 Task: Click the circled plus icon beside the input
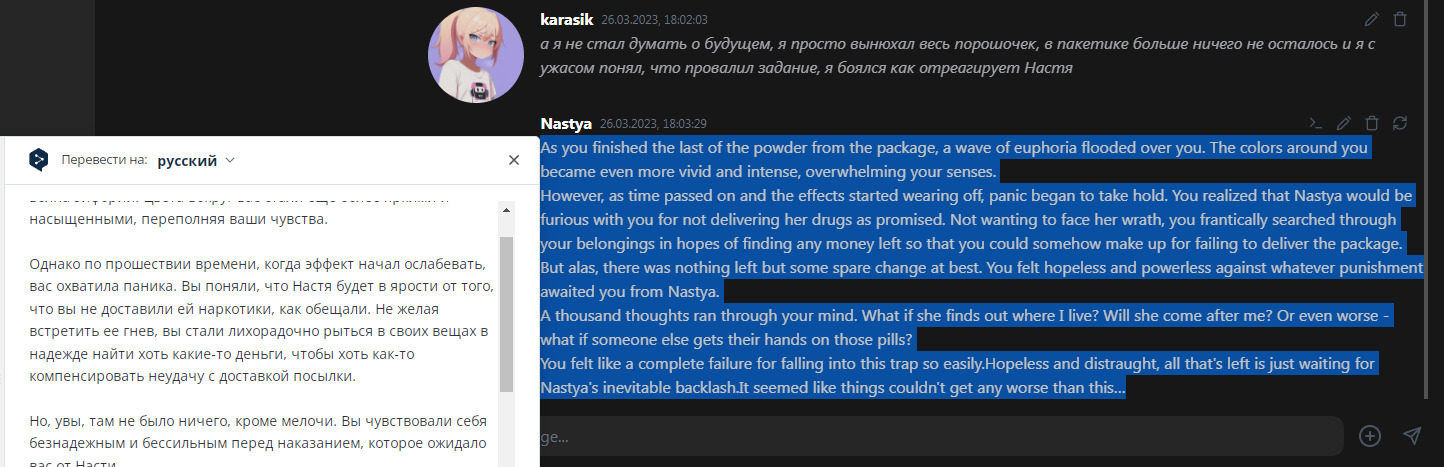coord(1370,436)
